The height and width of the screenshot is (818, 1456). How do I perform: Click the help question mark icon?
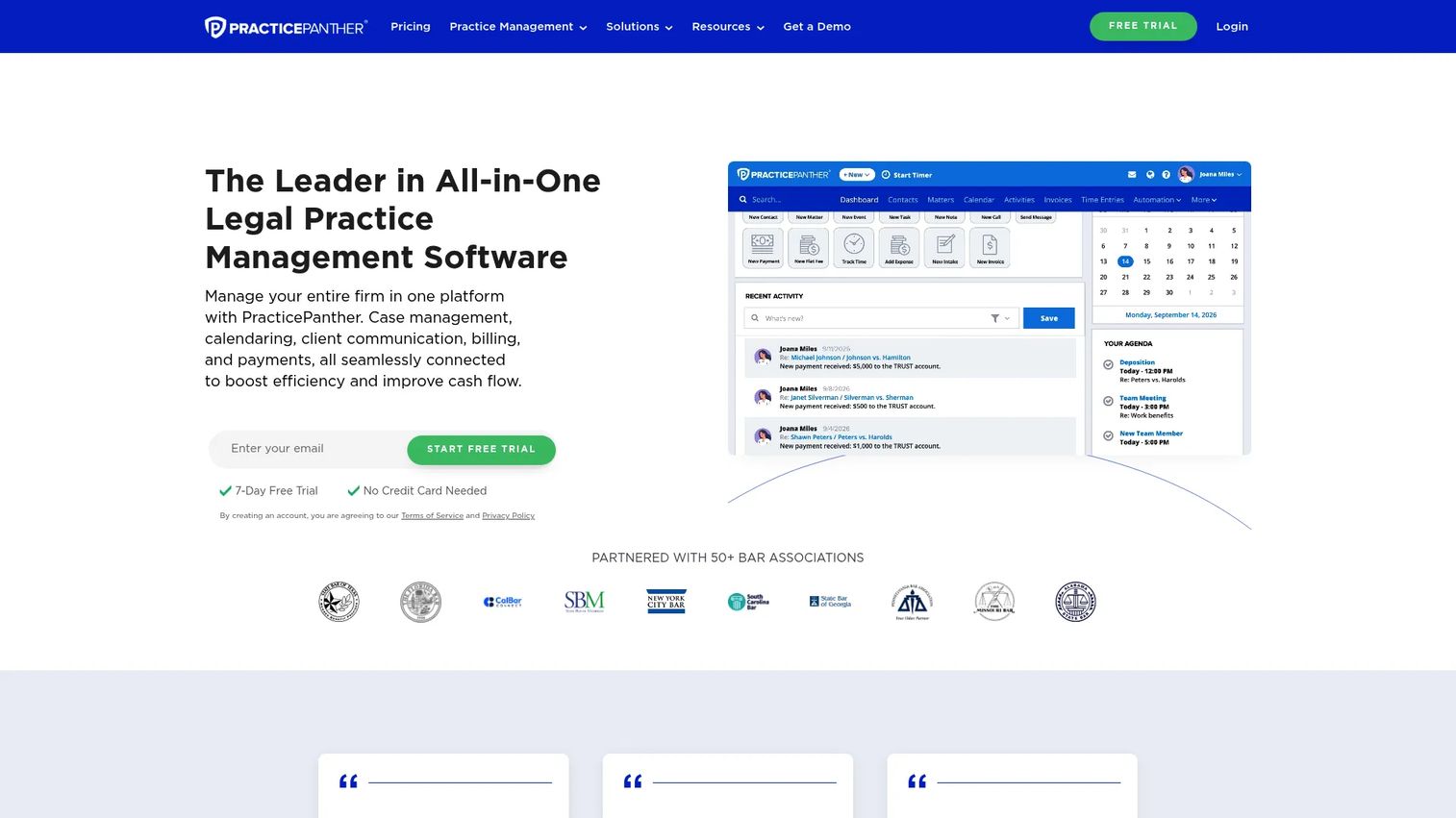(x=1166, y=175)
